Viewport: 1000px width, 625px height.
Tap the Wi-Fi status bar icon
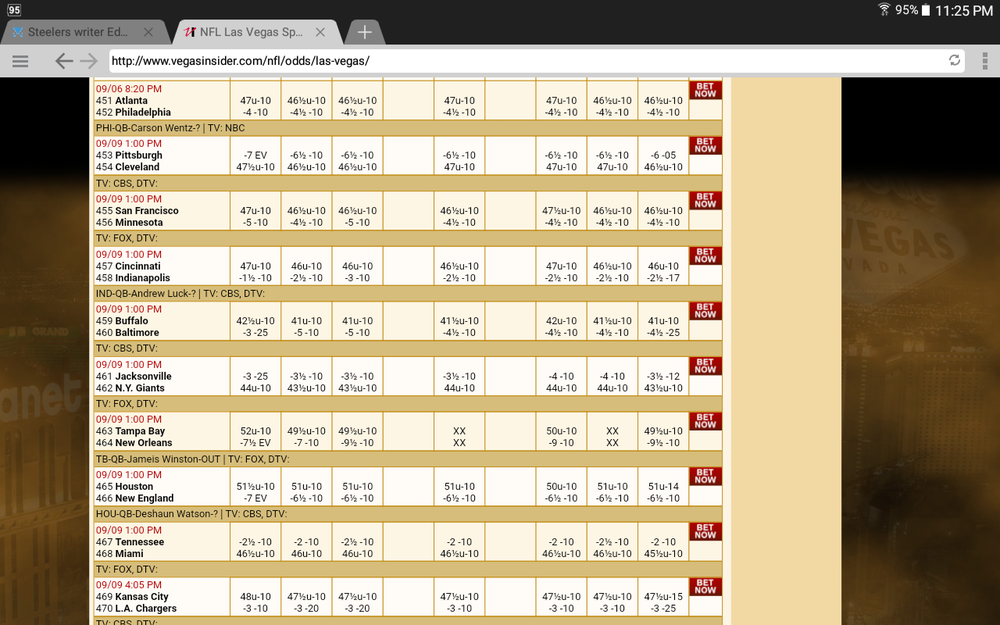[884, 10]
